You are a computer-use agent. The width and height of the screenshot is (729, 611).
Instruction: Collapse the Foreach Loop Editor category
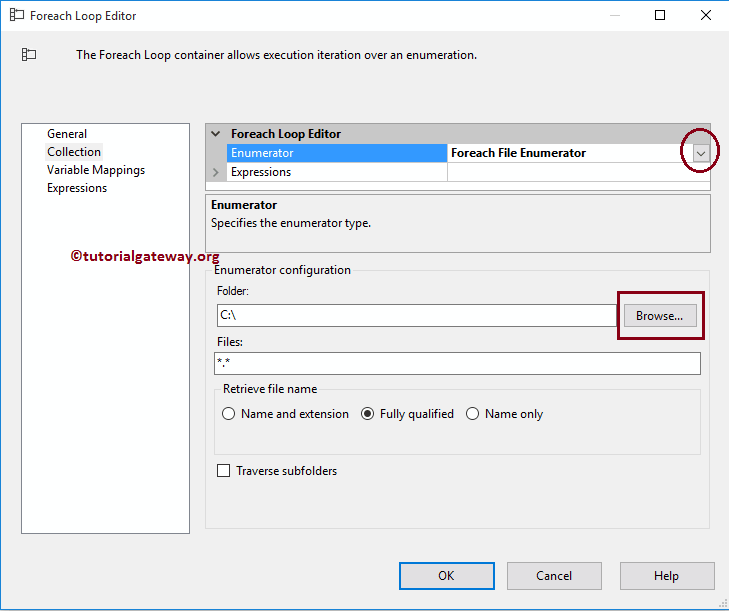tap(215, 134)
